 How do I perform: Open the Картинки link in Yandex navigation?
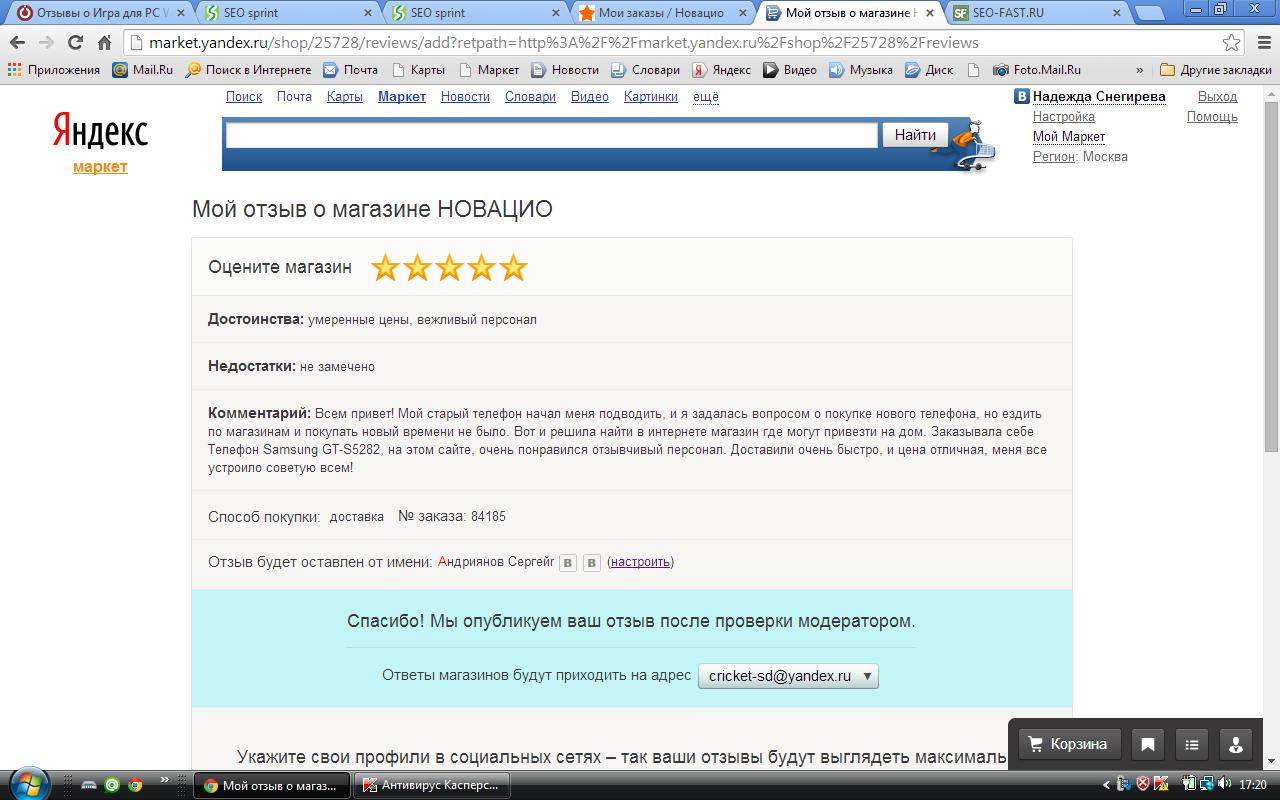click(x=651, y=97)
